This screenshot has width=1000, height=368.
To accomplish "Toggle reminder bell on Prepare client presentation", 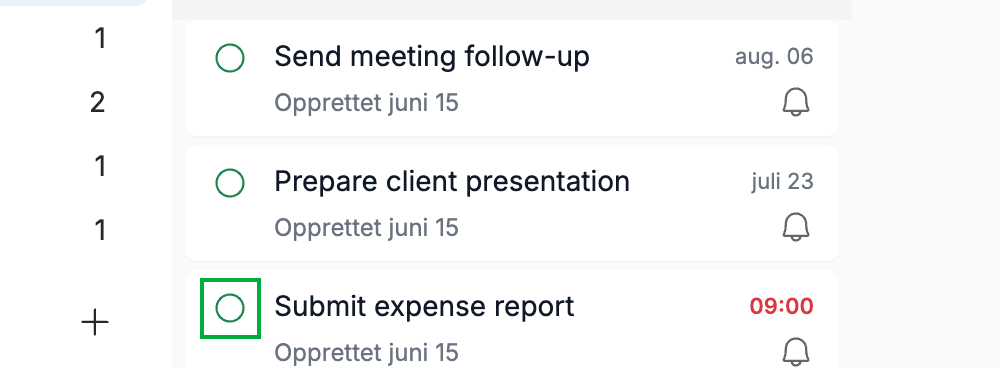I will pyautogui.click(x=796, y=228).
